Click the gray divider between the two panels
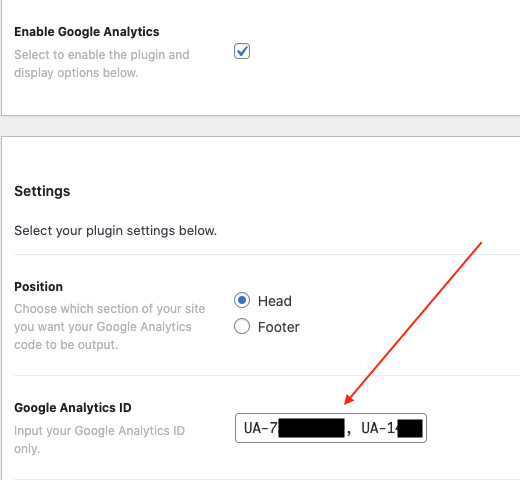This screenshot has width=520, height=480. click(x=260, y=126)
